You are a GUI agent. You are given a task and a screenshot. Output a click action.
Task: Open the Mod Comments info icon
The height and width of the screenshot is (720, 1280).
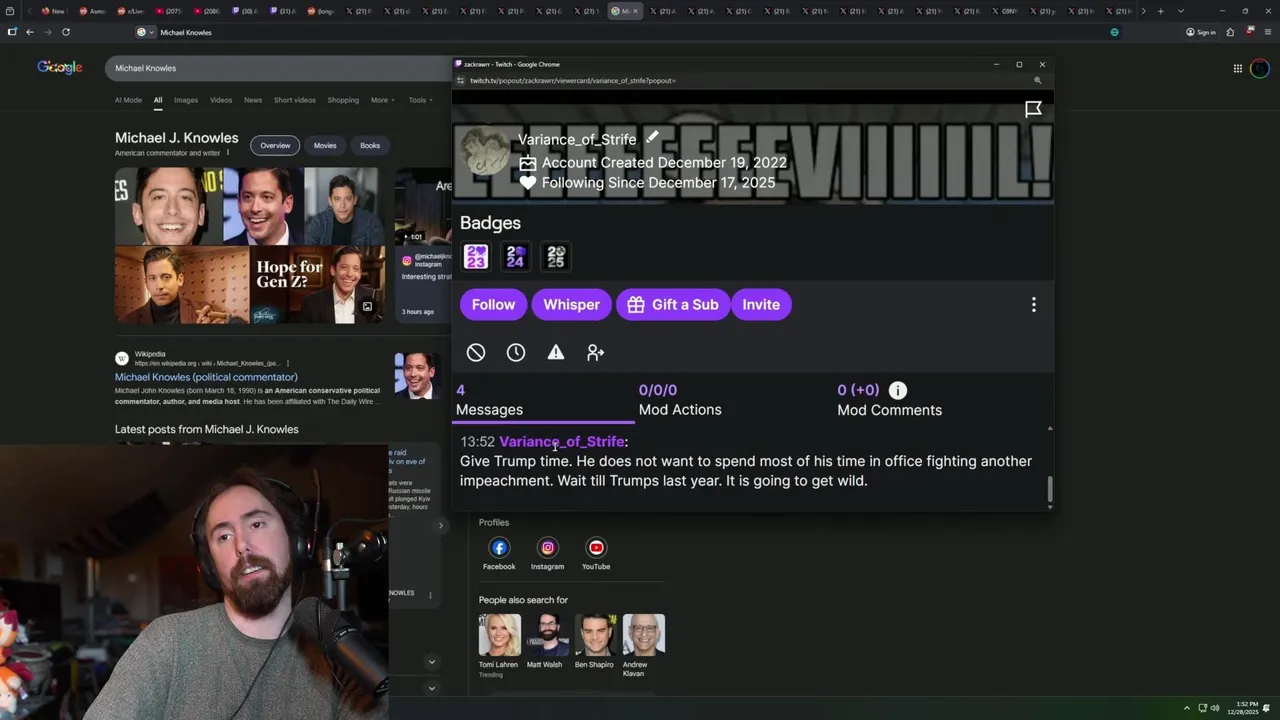[898, 391]
